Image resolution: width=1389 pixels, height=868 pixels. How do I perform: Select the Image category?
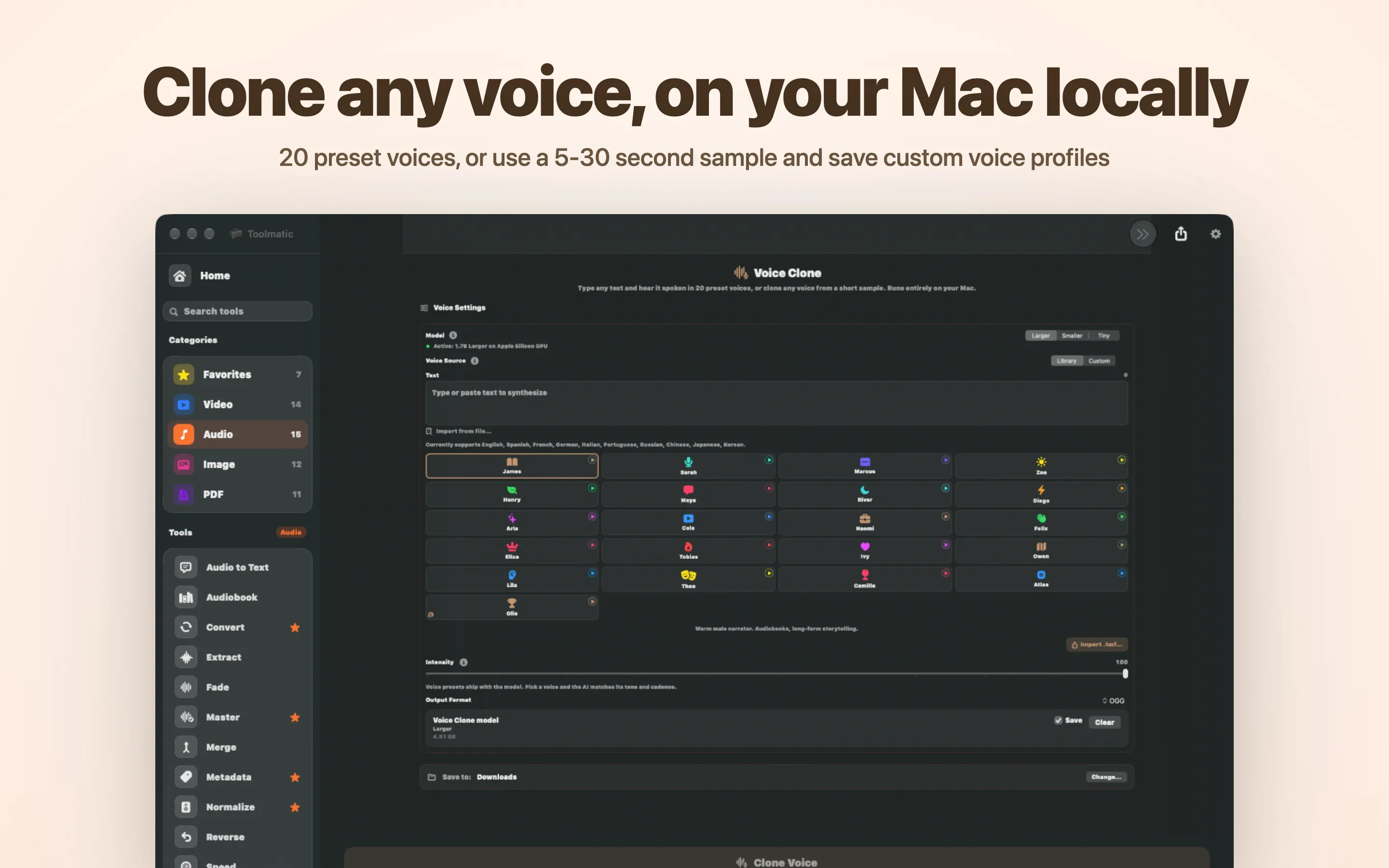tap(238, 464)
